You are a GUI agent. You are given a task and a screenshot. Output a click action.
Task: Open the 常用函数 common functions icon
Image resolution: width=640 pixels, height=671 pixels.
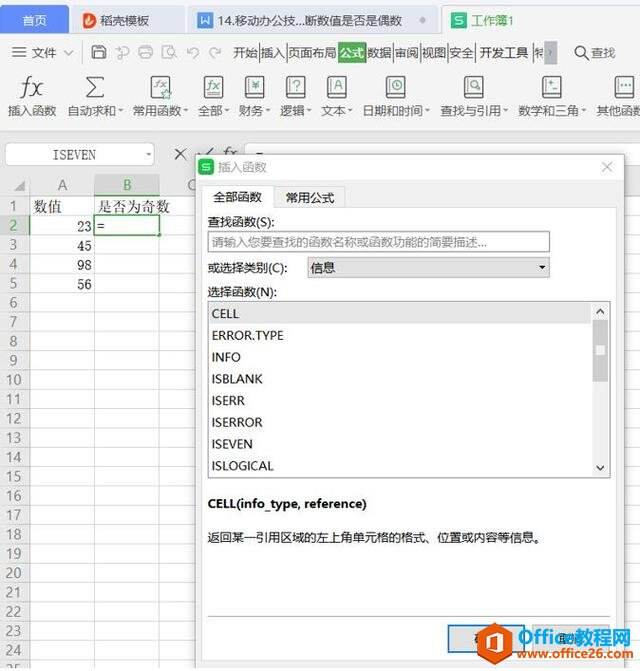point(160,87)
